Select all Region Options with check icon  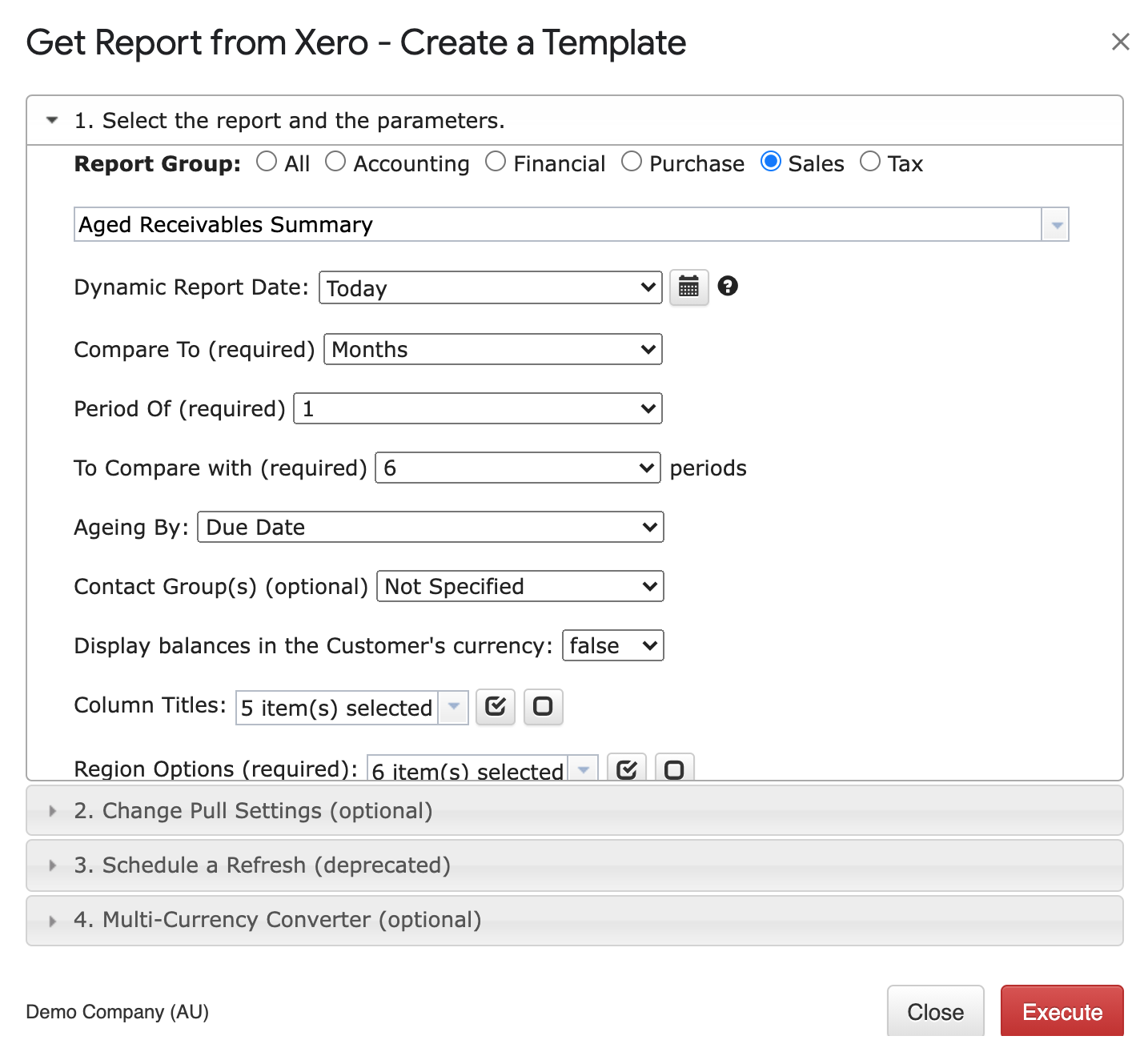point(626,769)
